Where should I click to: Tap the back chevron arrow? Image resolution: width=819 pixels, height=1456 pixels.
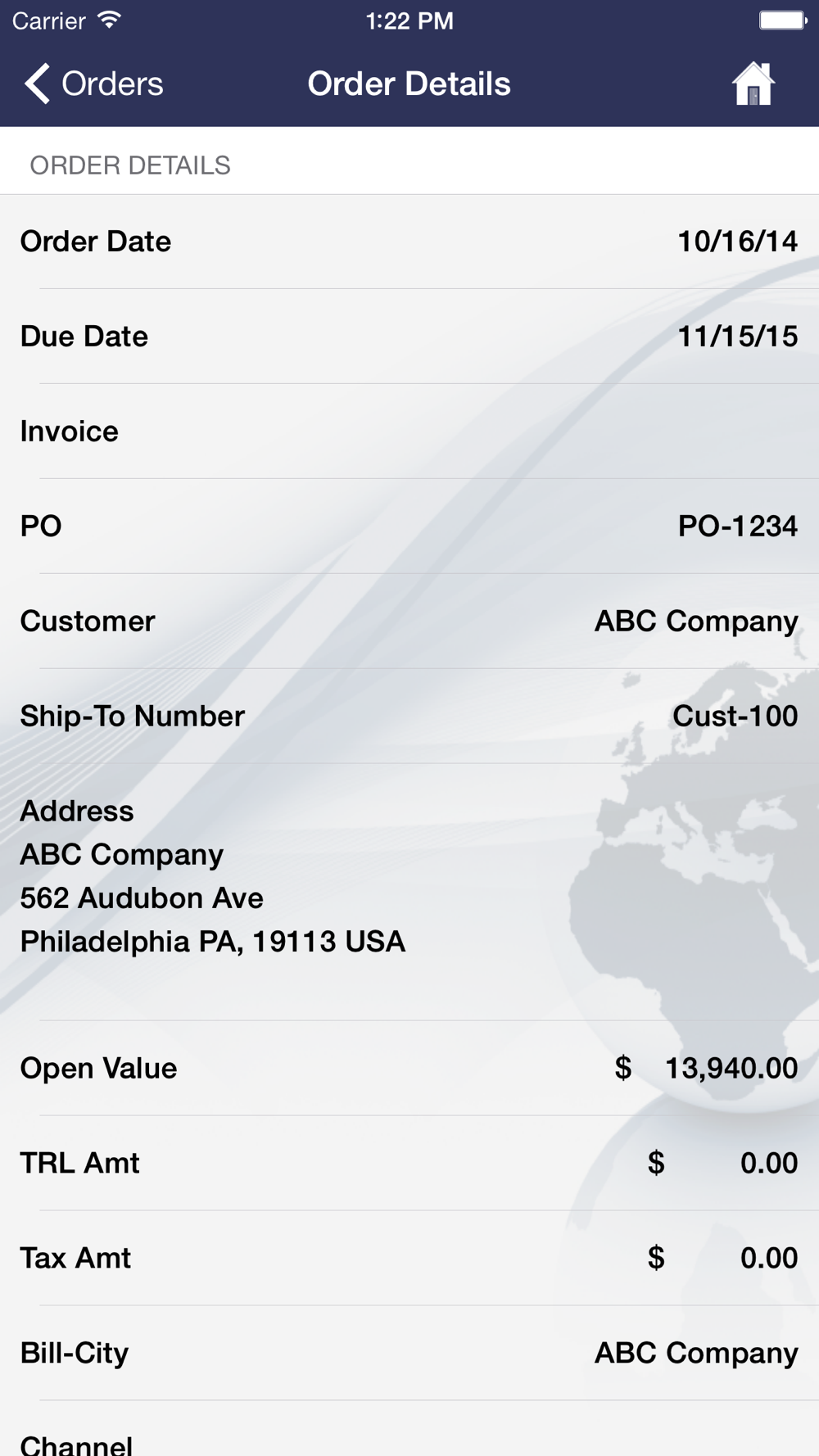tap(37, 84)
